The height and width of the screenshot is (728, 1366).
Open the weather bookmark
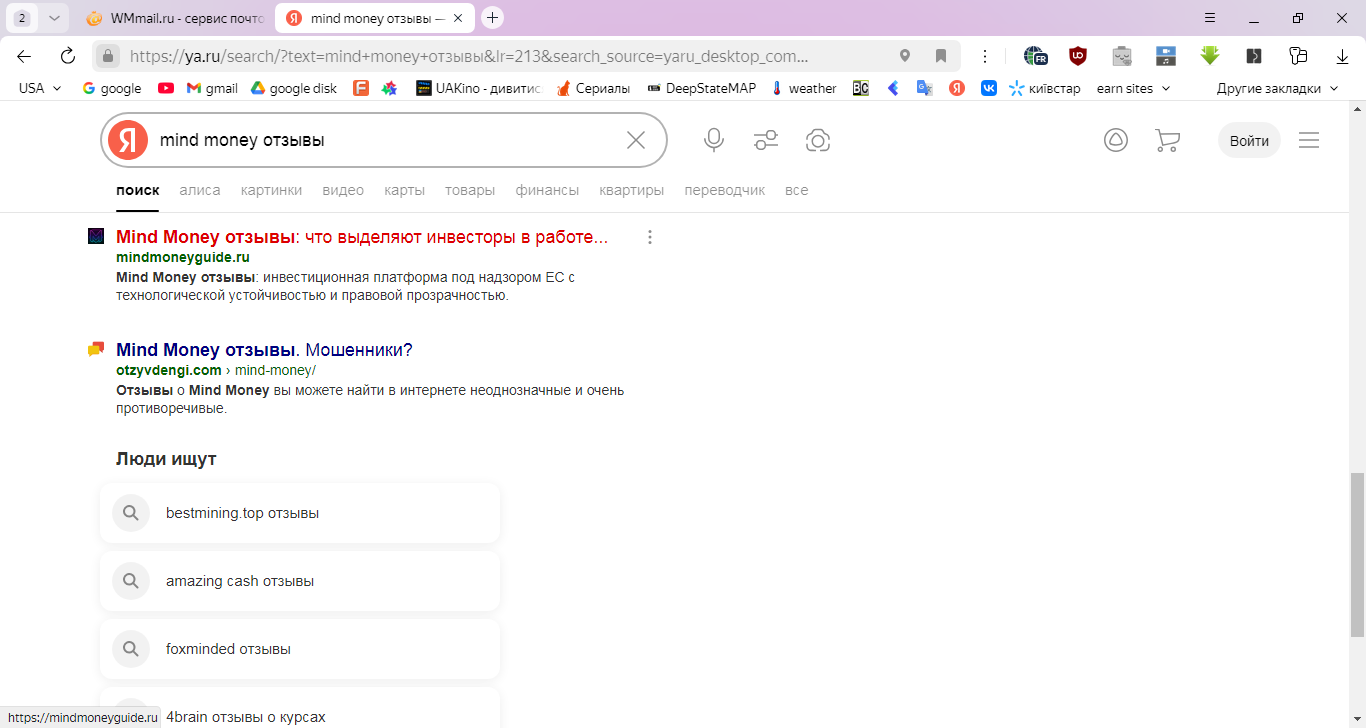804,88
